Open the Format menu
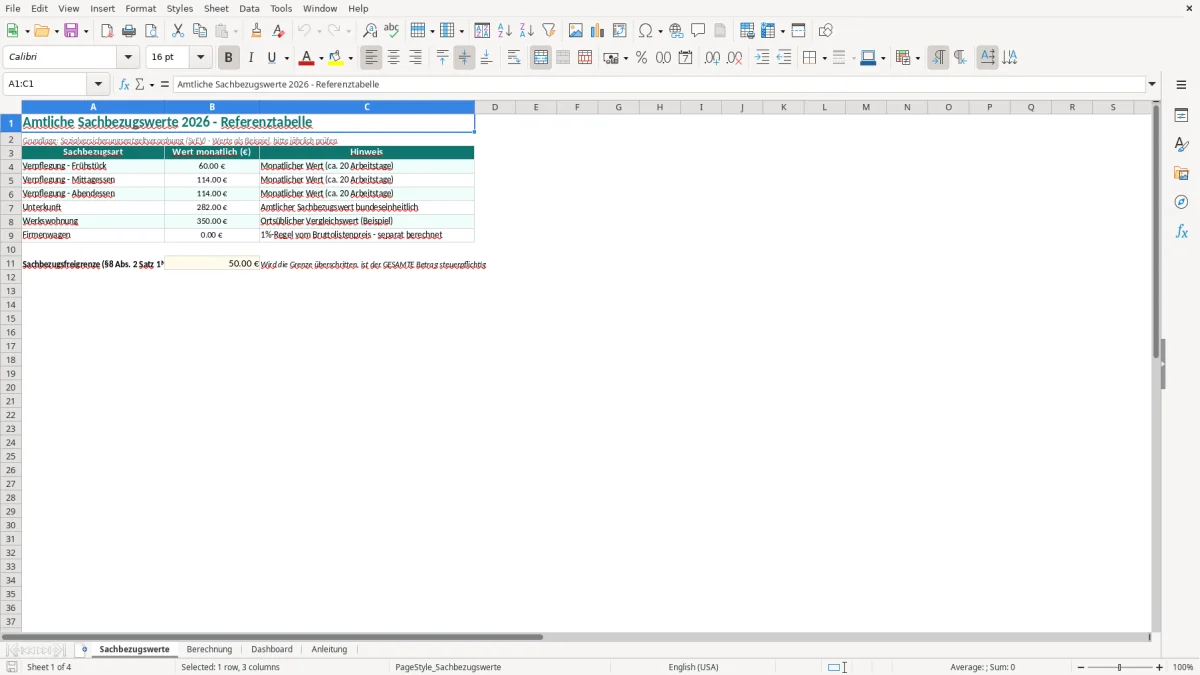1200x675 pixels. point(140,8)
